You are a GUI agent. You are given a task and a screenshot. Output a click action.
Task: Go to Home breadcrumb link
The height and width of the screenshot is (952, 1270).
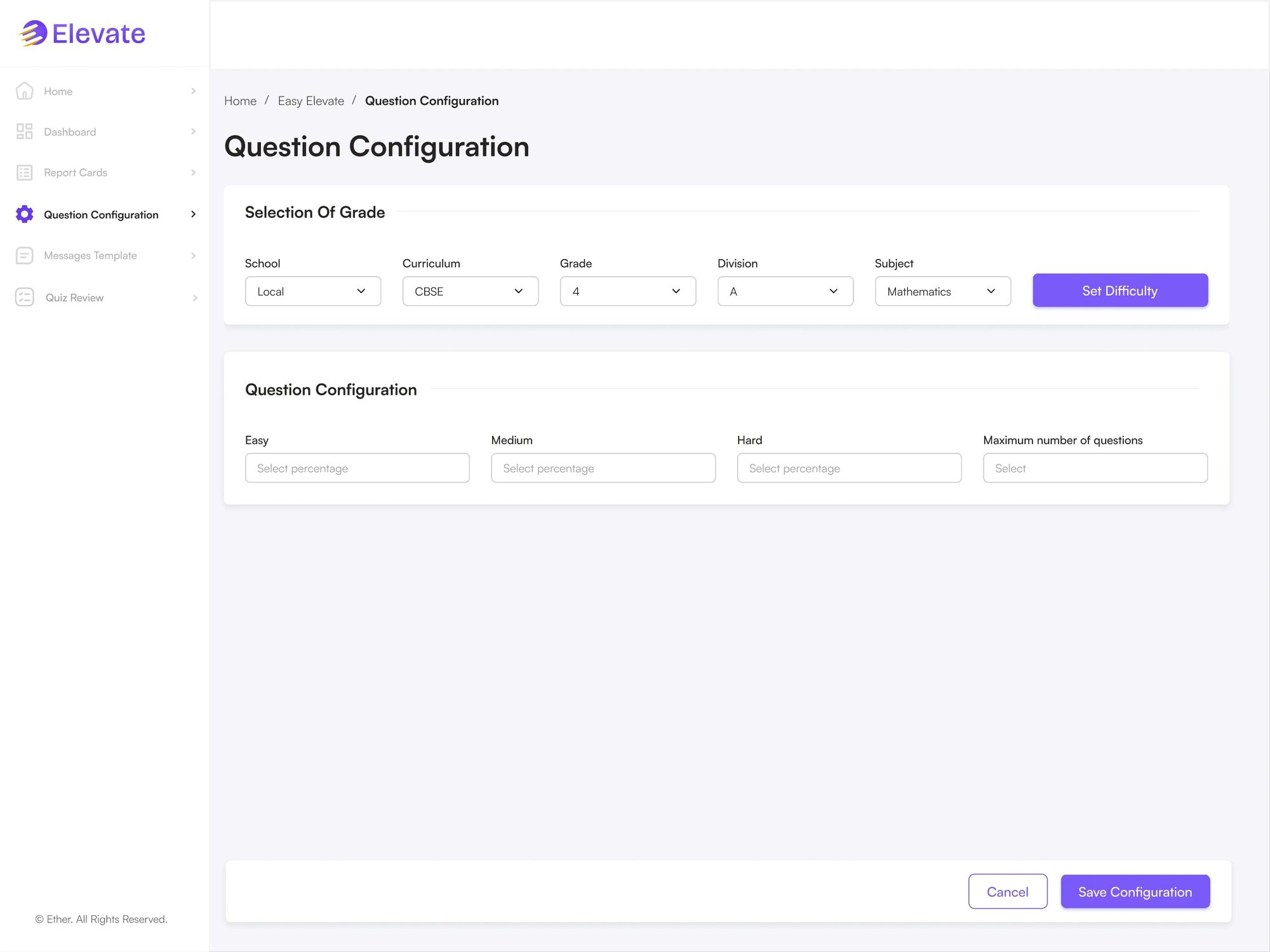point(240,101)
